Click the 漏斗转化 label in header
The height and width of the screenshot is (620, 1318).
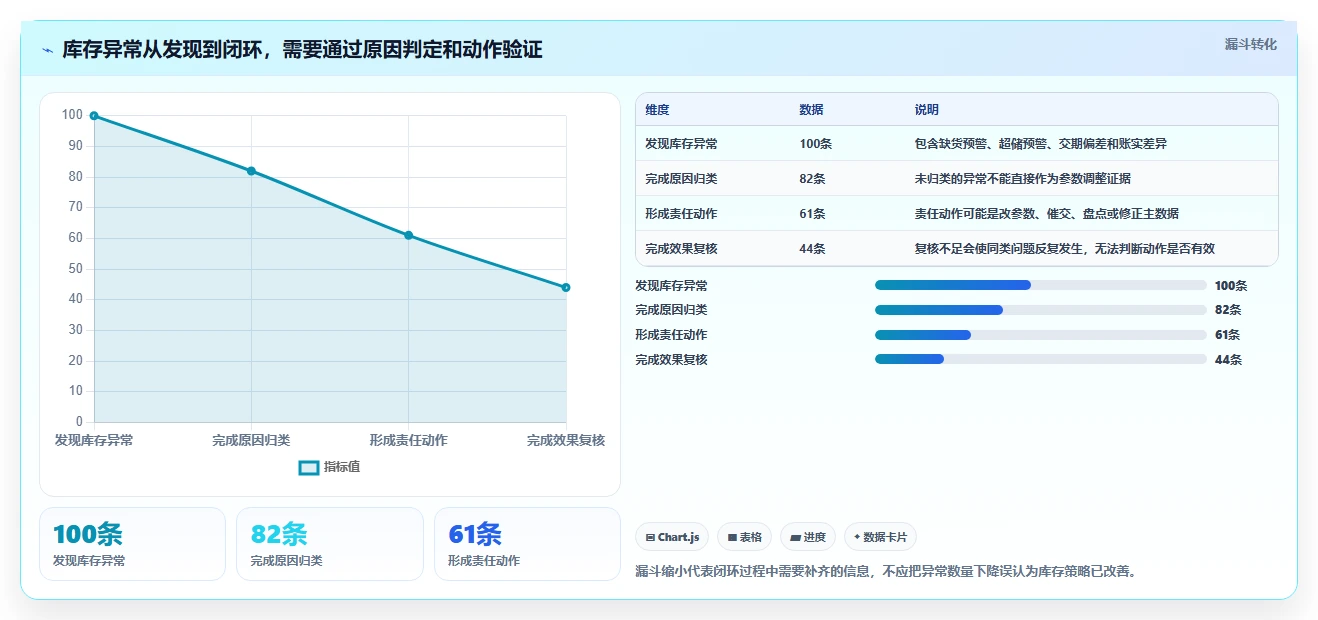pos(1250,45)
